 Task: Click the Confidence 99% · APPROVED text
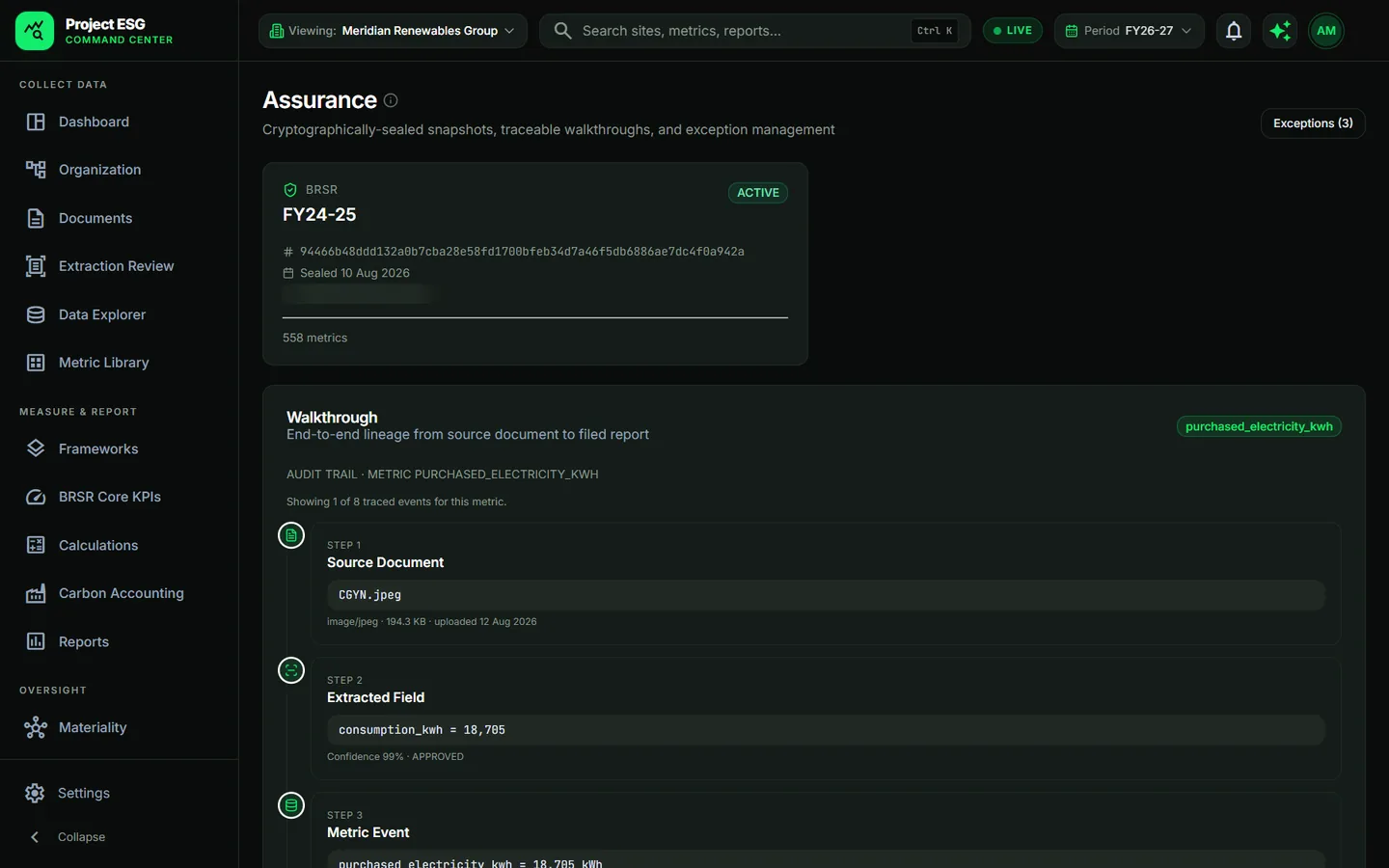395,757
